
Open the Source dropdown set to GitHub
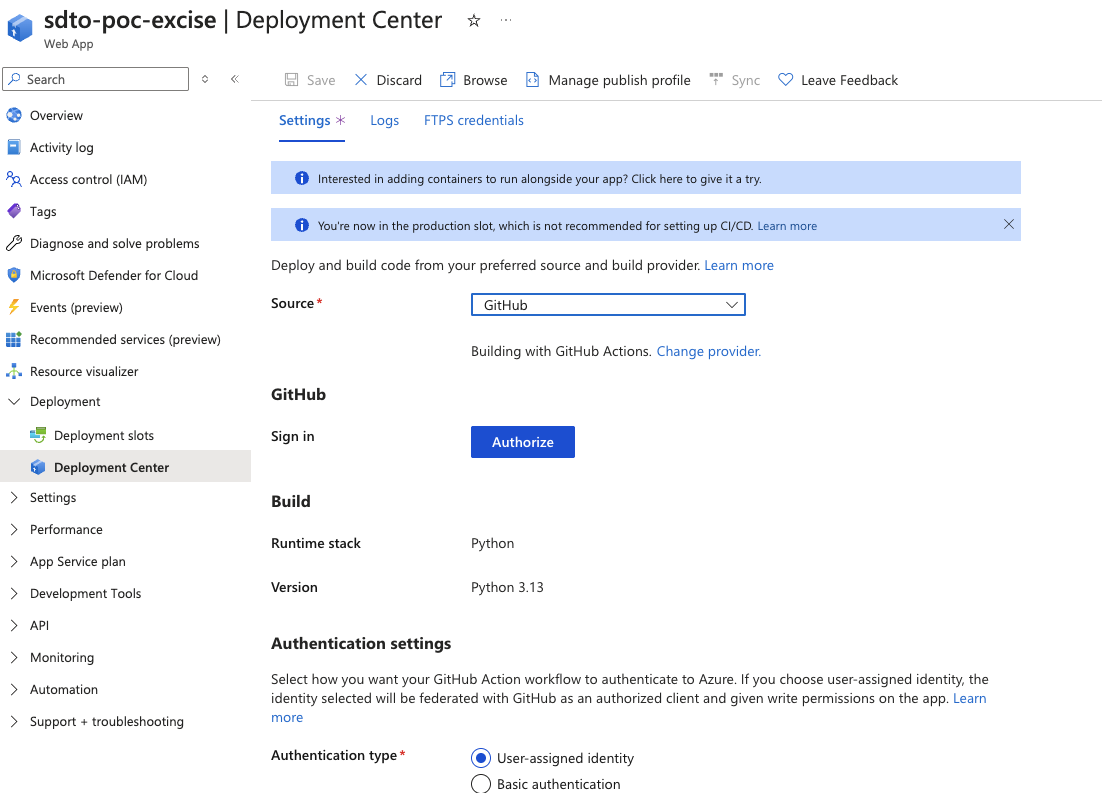point(608,304)
